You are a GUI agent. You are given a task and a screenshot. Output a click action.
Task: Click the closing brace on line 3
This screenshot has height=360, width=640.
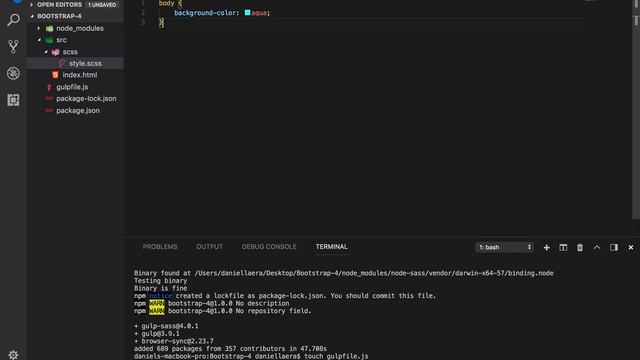161,22
